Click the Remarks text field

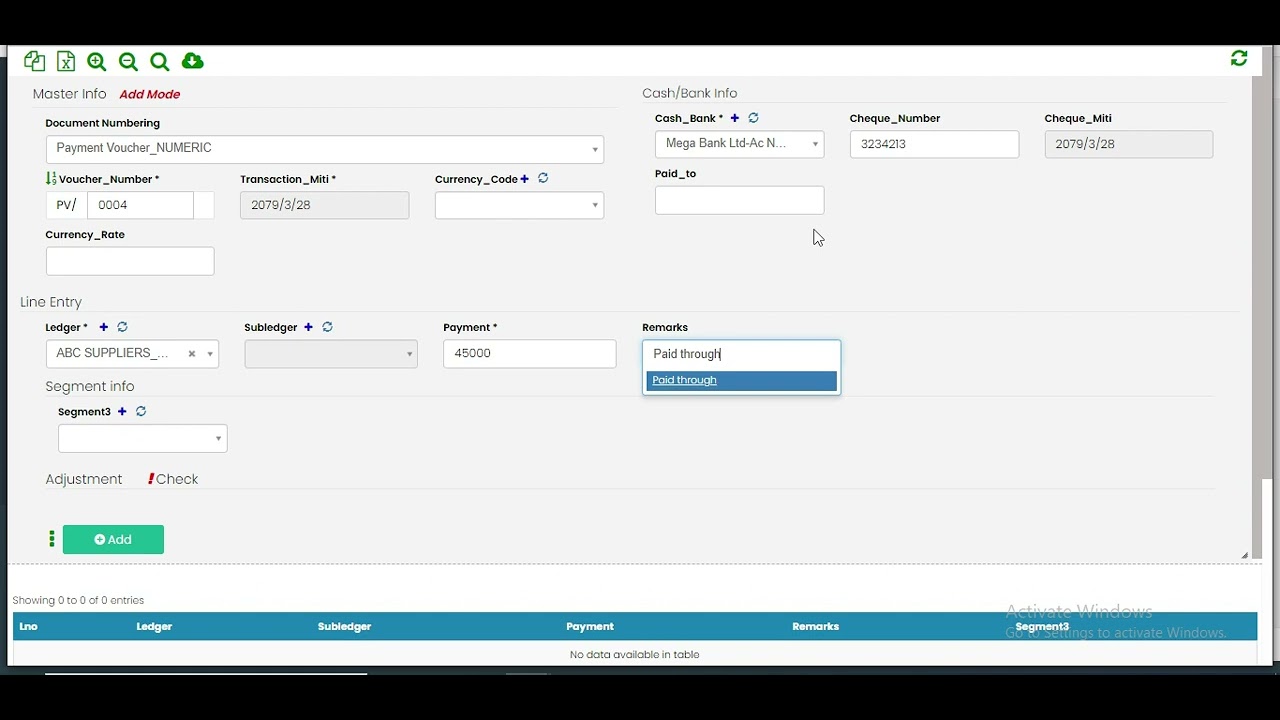(x=742, y=354)
